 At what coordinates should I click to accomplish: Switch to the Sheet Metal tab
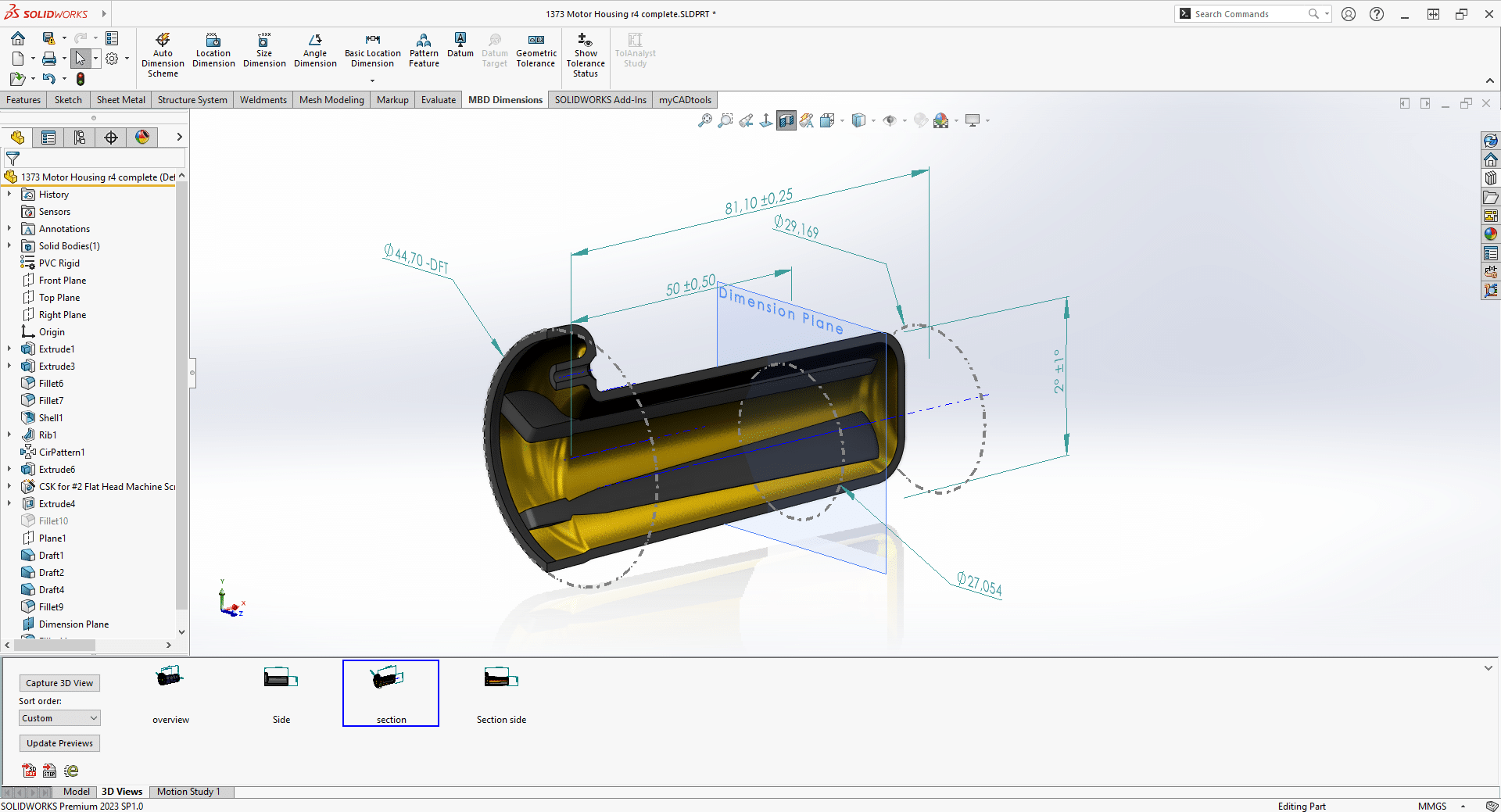[120, 100]
